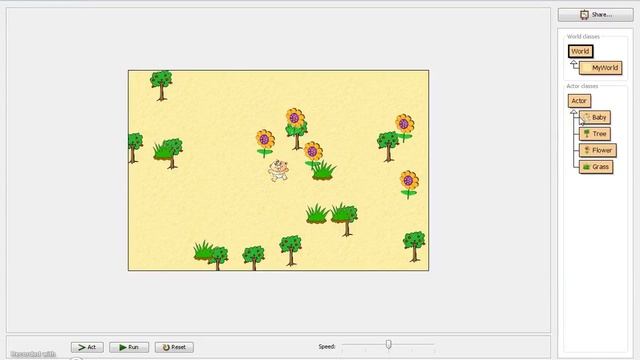
Task: Click the flower nearest the right edge, below the tree
Action: [x=409, y=184]
